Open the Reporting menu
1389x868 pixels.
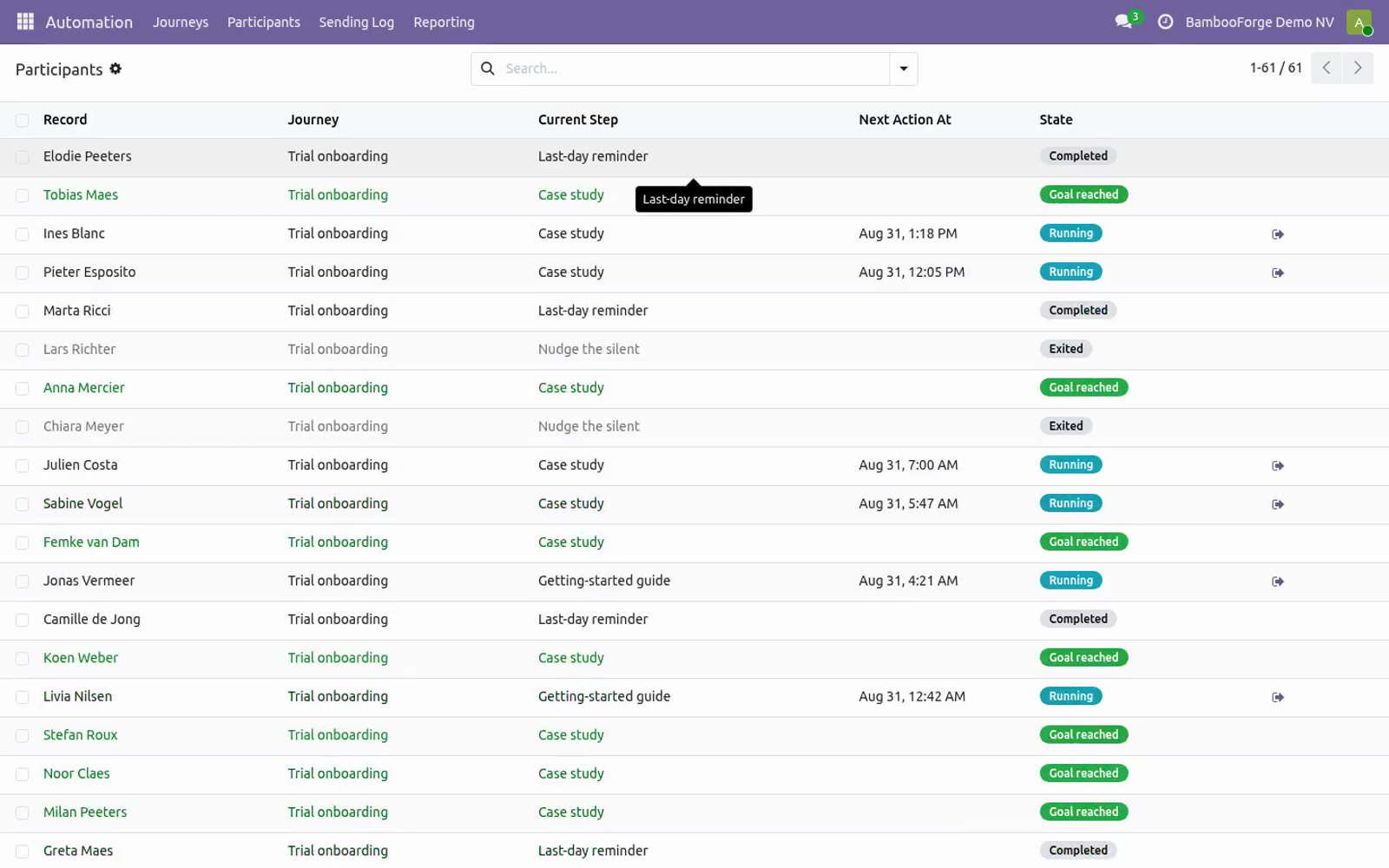pos(444,22)
